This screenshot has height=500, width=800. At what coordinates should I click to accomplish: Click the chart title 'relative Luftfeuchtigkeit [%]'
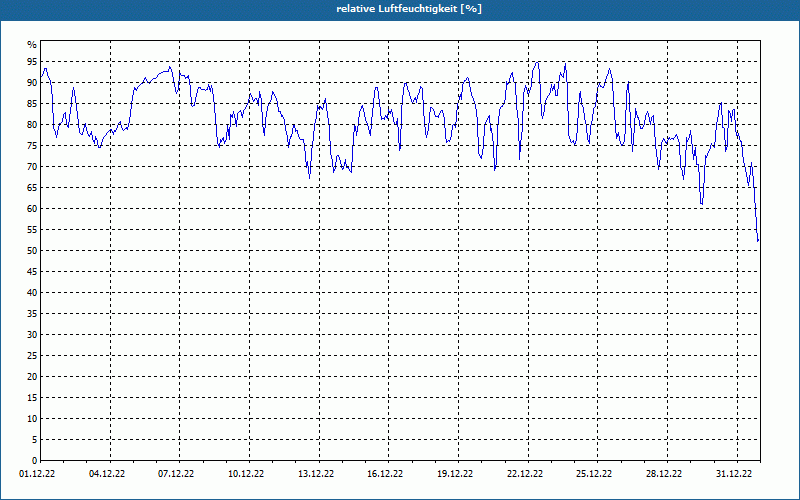[x=409, y=9]
